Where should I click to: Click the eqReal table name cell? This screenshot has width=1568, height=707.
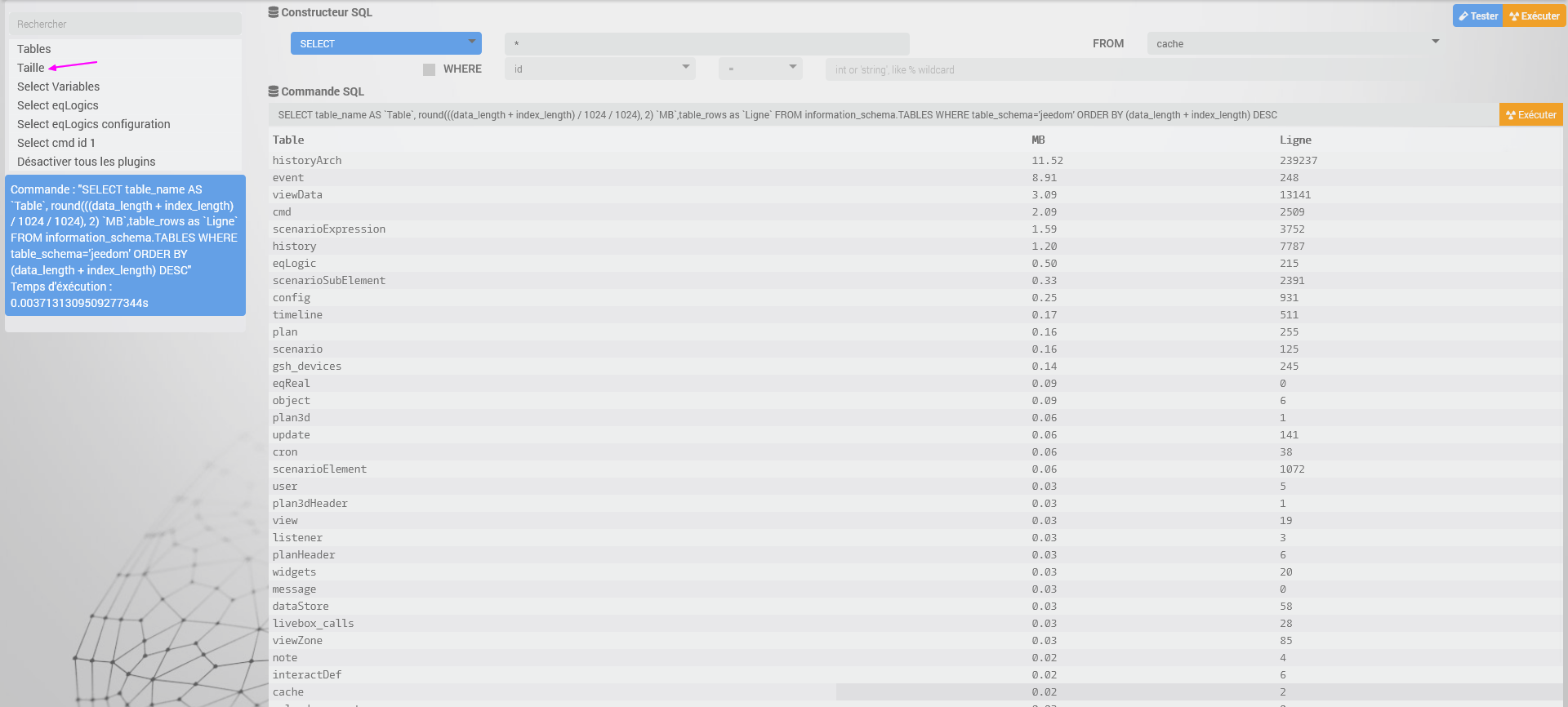pos(292,384)
